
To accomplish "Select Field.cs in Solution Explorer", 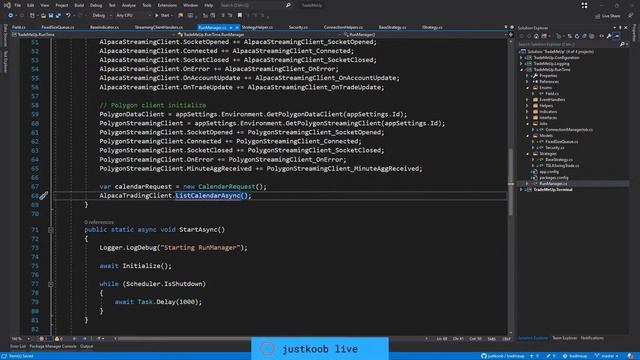I will 552,94.
